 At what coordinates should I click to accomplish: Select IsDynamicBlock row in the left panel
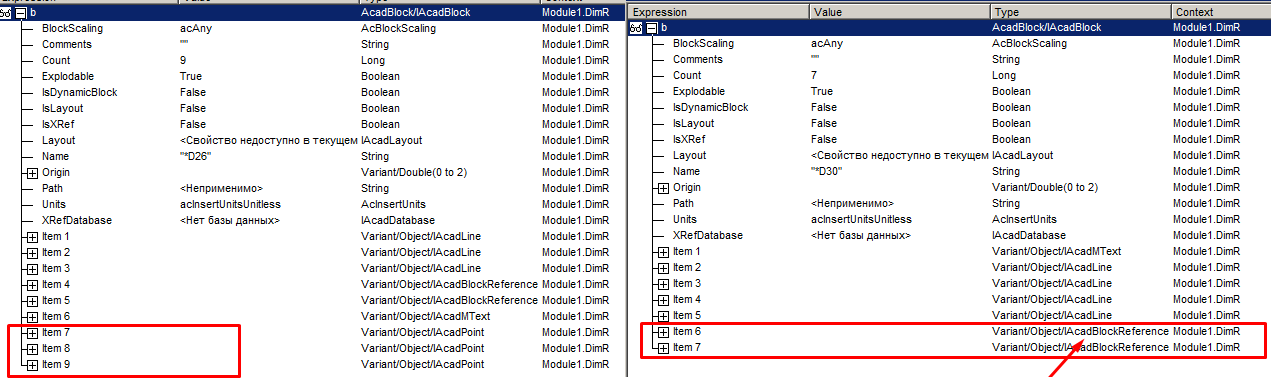313,92
